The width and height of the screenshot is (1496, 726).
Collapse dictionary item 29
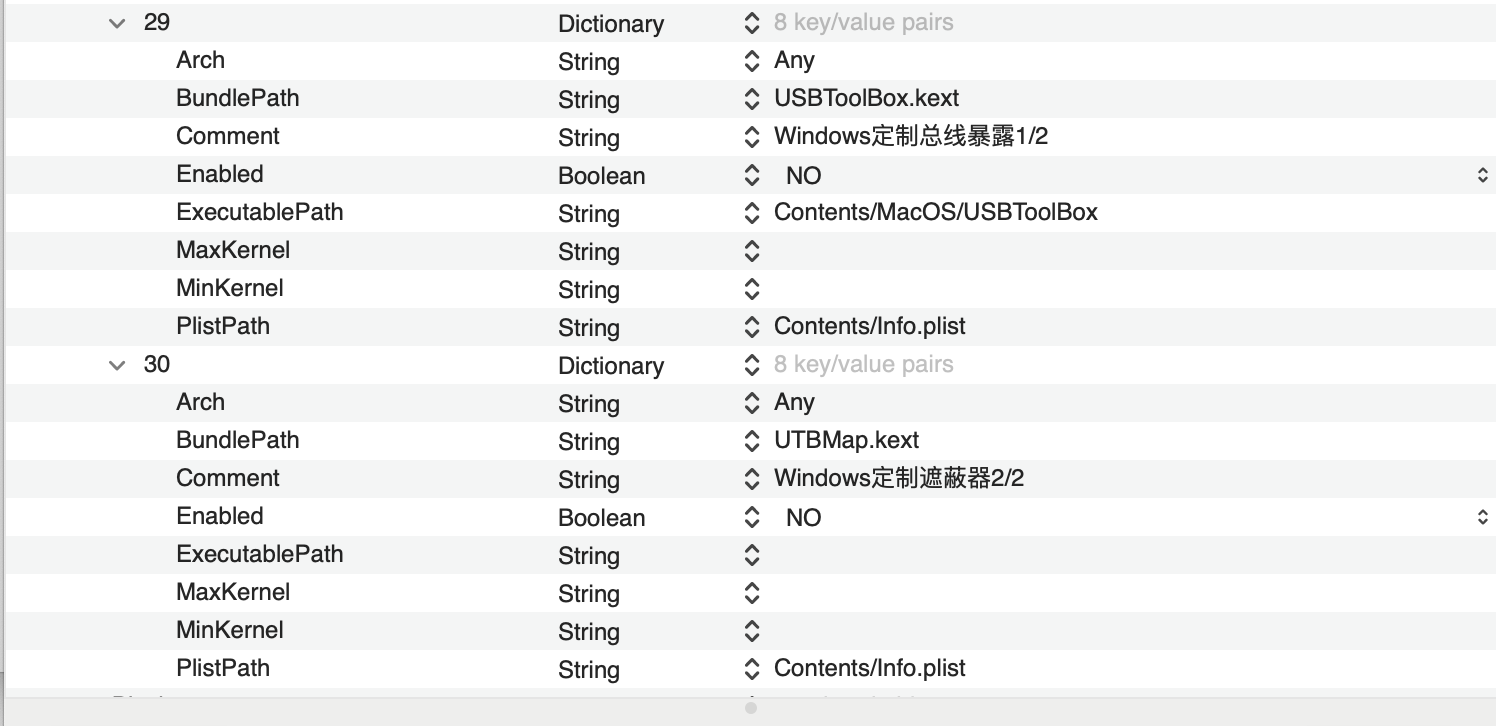(x=117, y=23)
